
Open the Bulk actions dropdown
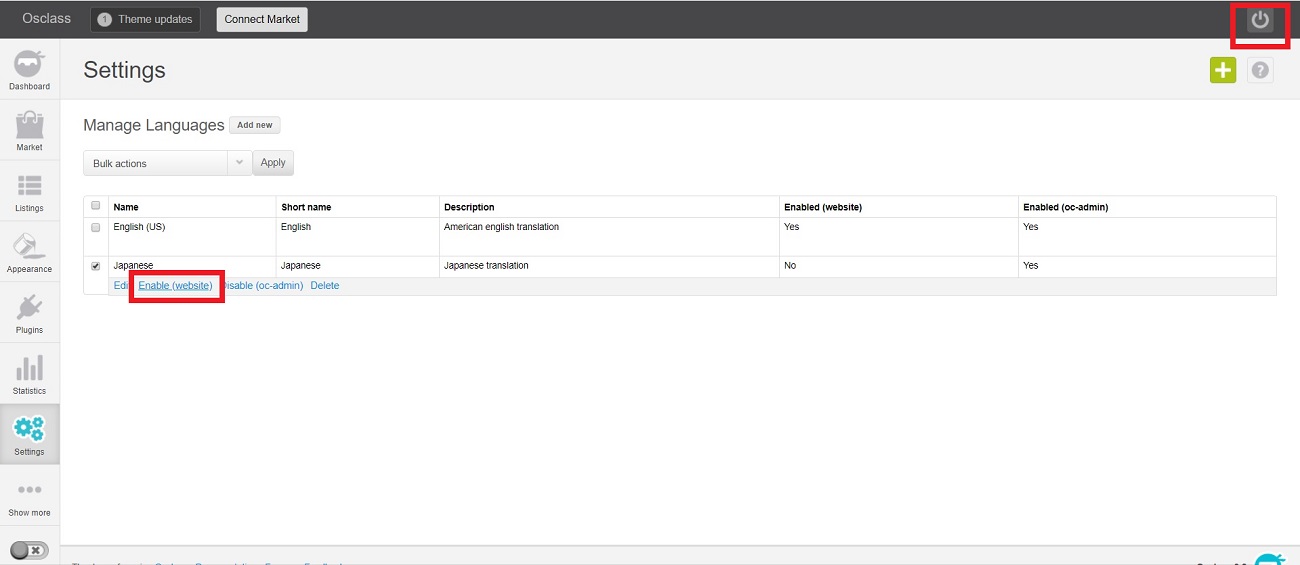(x=167, y=163)
